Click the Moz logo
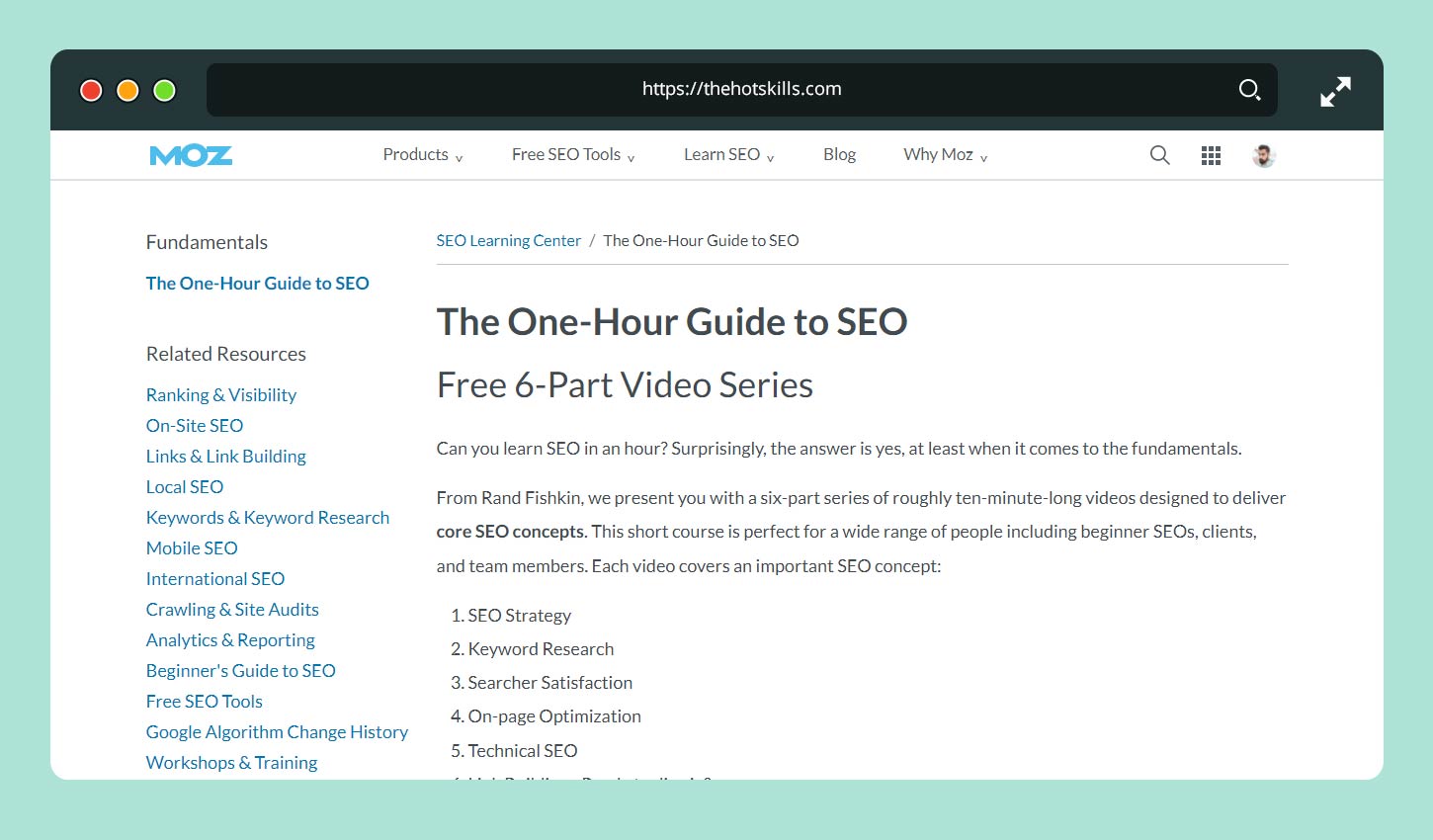Image resolution: width=1433 pixels, height=840 pixels. [x=190, y=154]
